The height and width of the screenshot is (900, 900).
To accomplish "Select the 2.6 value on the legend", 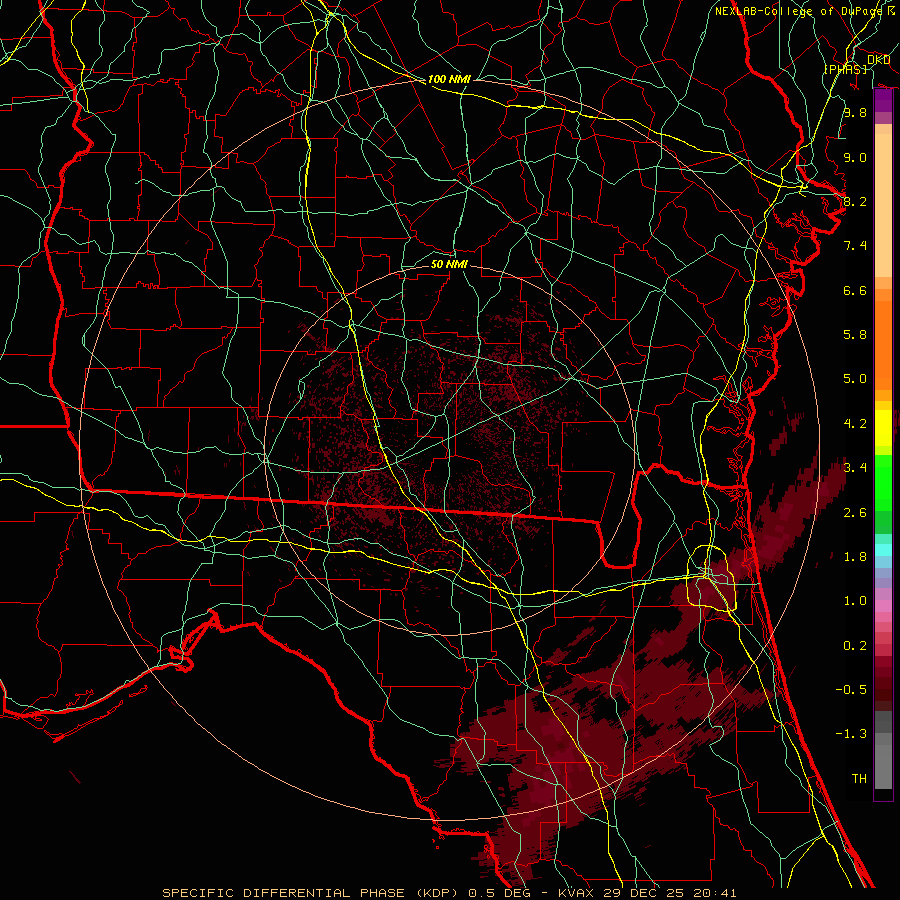I will coord(855,513).
